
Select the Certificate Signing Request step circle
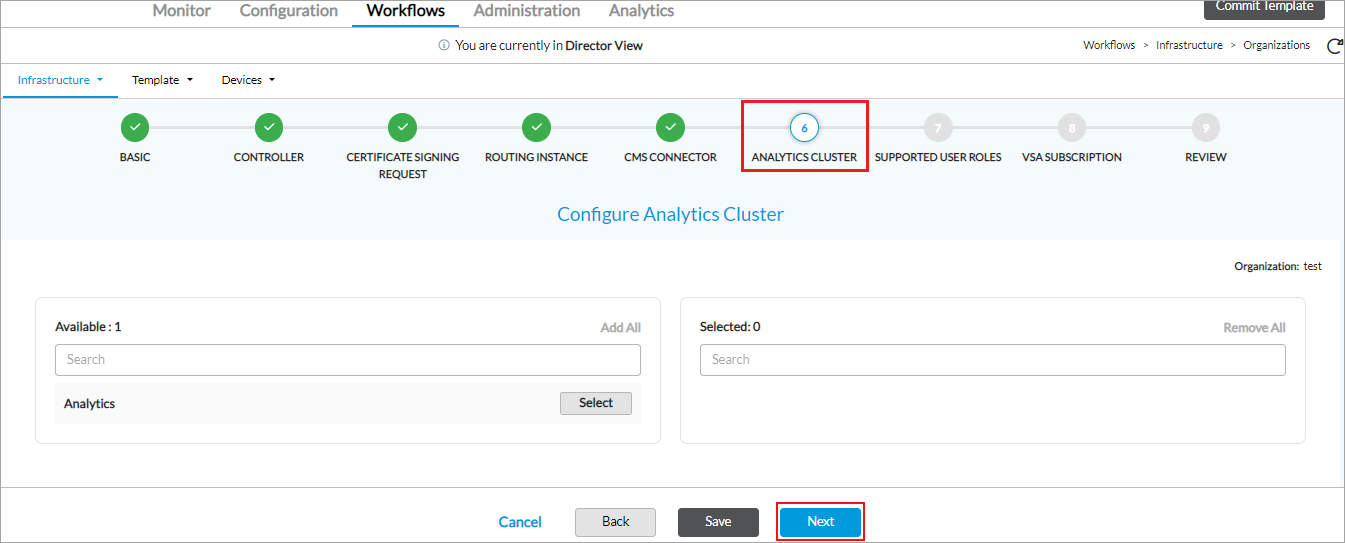[x=402, y=128]
